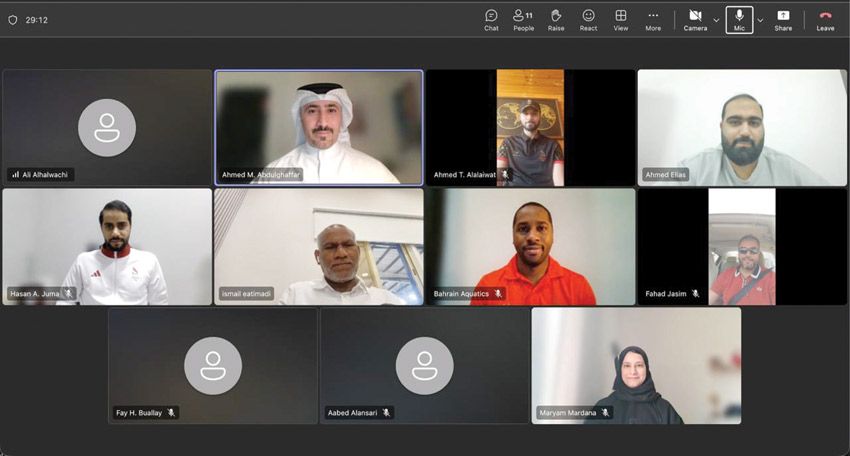Toggle the Mic mute button
The height and width of the screenshot is (456, 850).
pos(739,20)
